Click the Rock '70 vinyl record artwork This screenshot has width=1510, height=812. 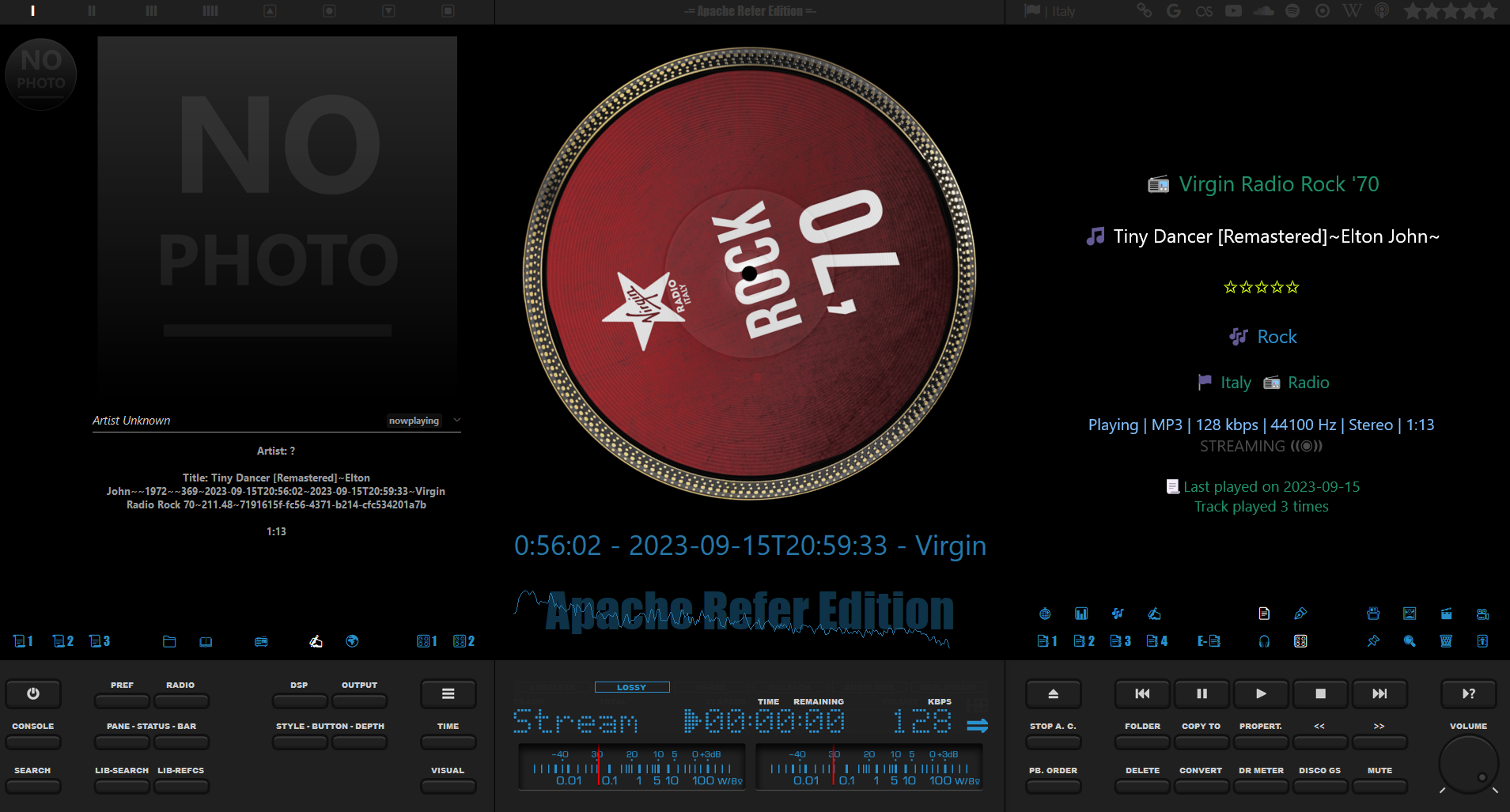(x=749, y=274)
